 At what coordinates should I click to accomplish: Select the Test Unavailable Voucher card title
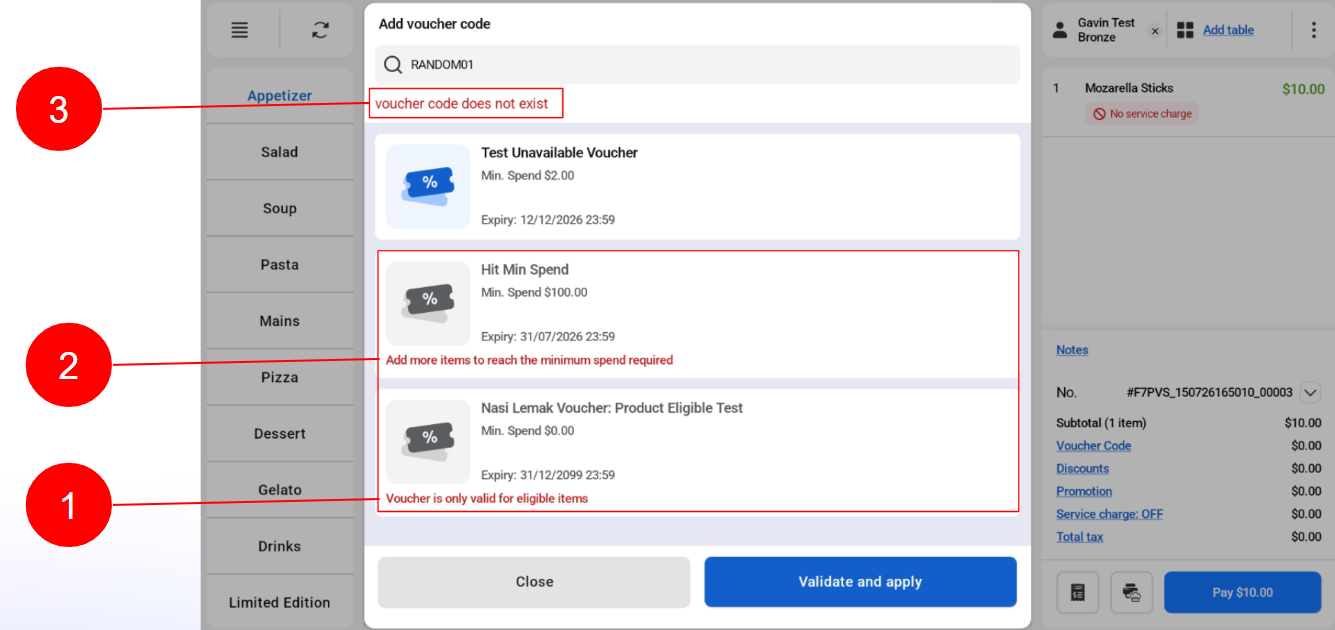click(x=559, y=153)
